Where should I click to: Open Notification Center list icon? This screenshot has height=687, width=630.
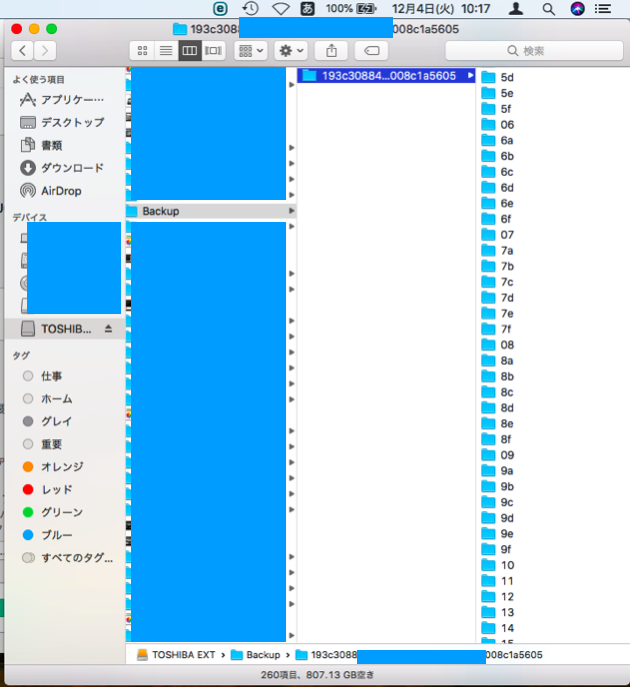[603, 8]
